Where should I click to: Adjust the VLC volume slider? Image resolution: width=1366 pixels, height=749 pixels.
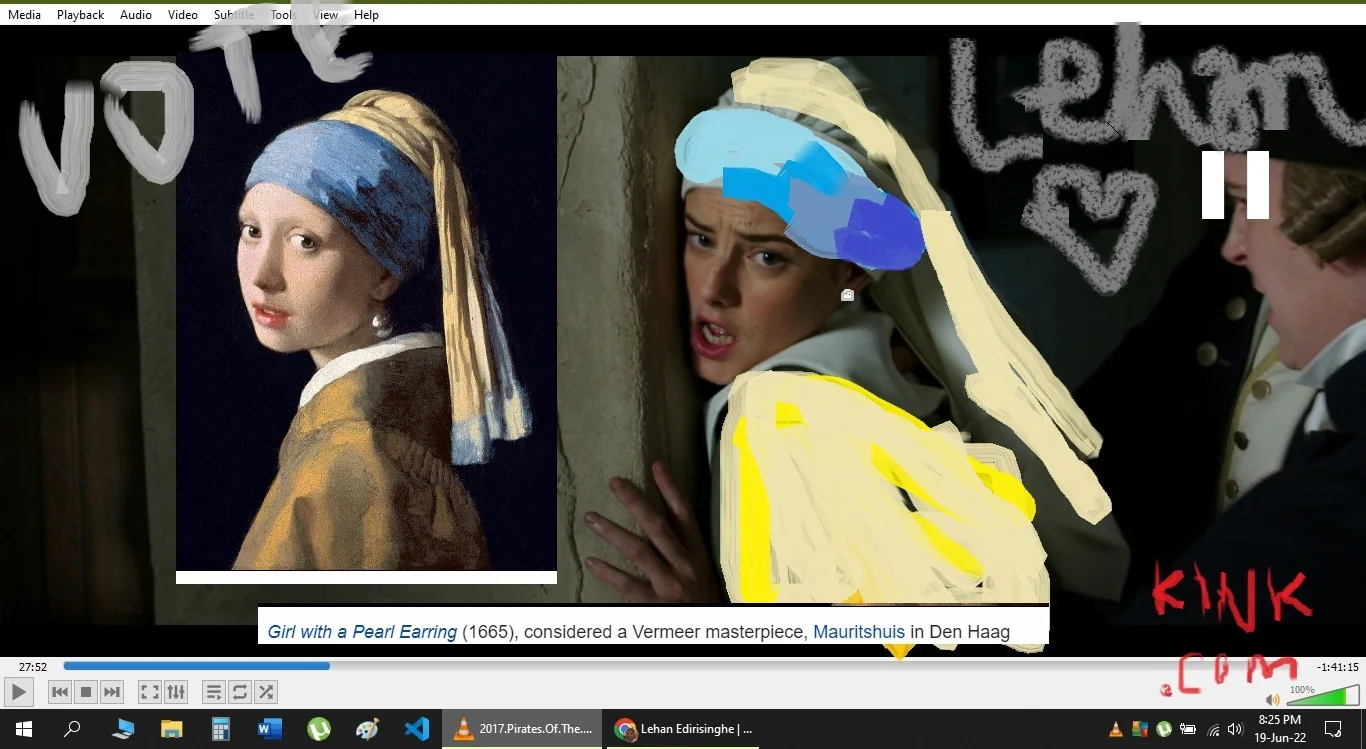[x=1321, y=696]
